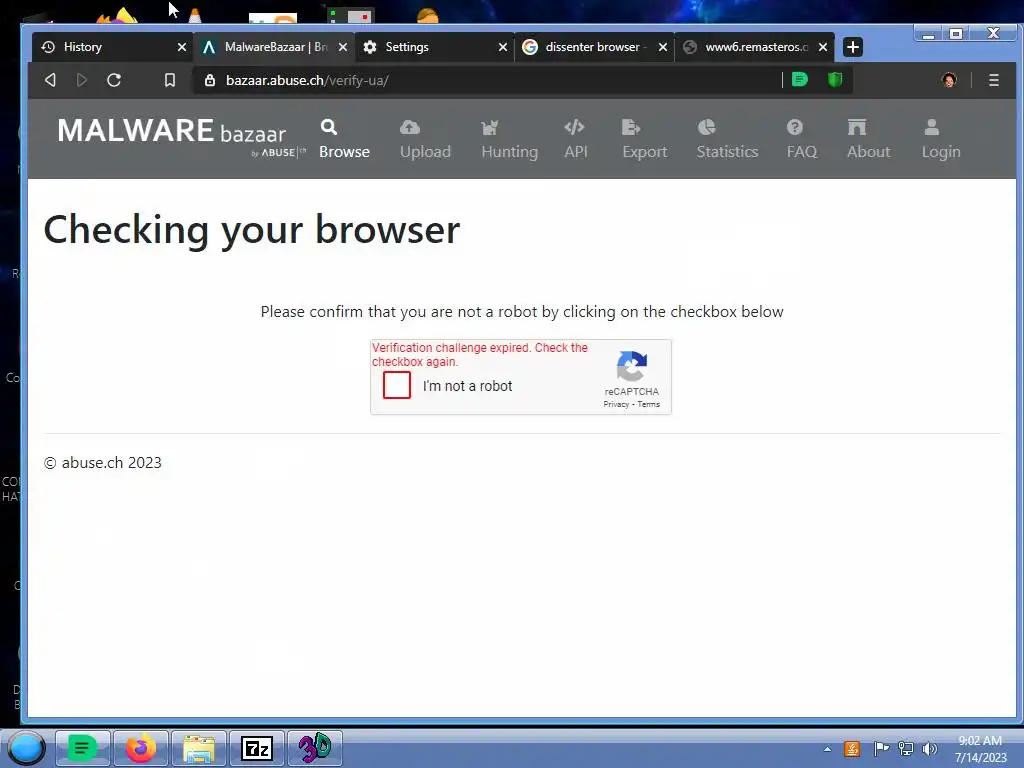Launch Firefox from the taskbar

click(x=140, y=748)
